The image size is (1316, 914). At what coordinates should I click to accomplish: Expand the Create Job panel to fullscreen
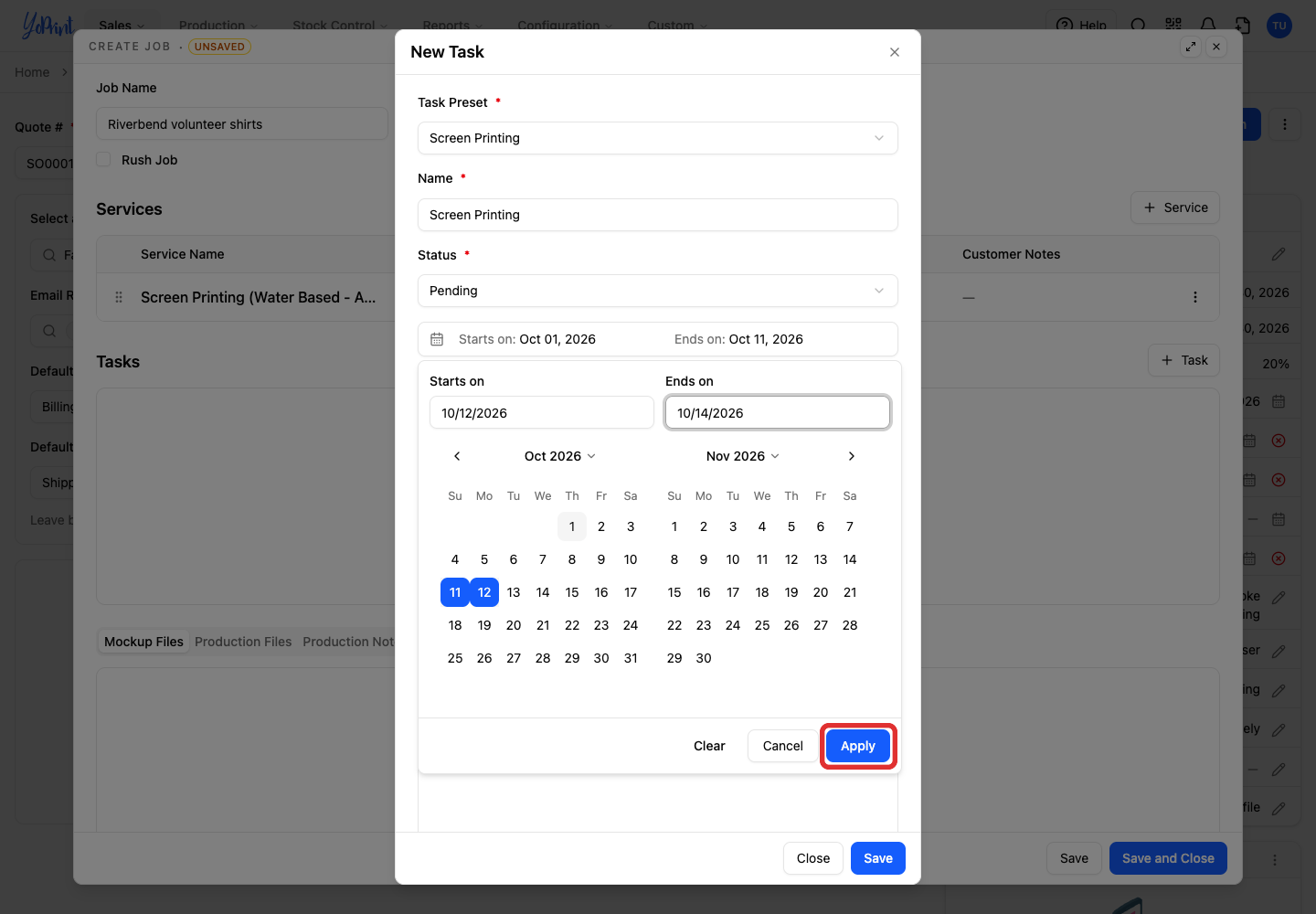pyautogui.click(x=1191, y=47)
